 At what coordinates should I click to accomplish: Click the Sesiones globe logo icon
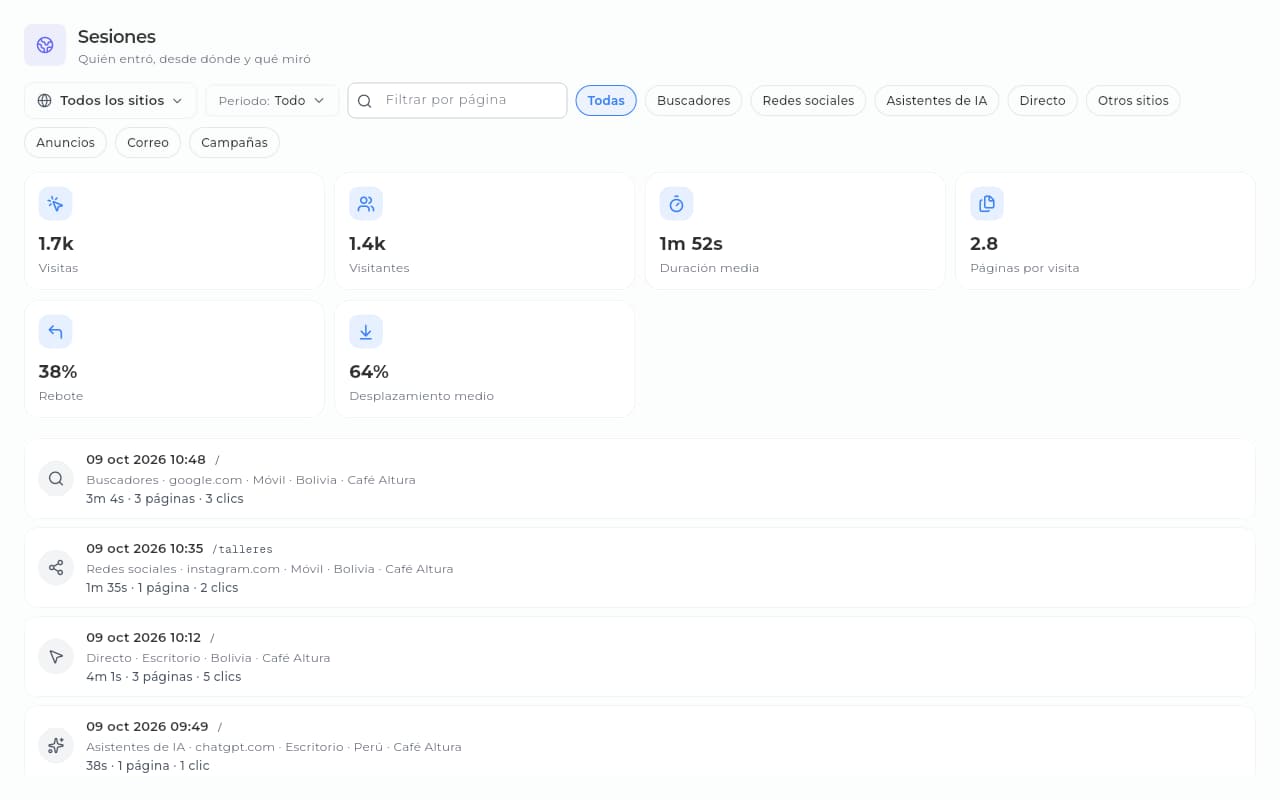pos(45,45)
